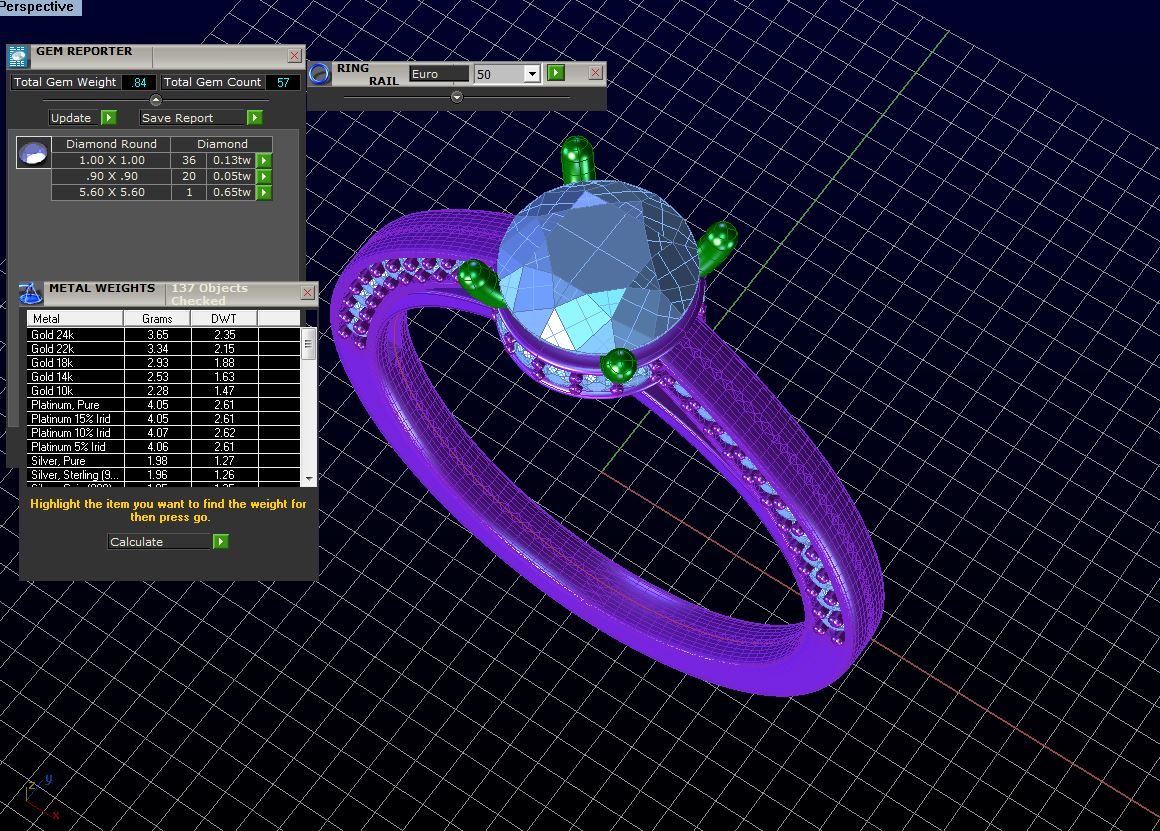Image resolution: width=1160 pixels, height=831 pixels.
Task: Click the green arrow for 0.13tw row
Action: pos(264,160)
